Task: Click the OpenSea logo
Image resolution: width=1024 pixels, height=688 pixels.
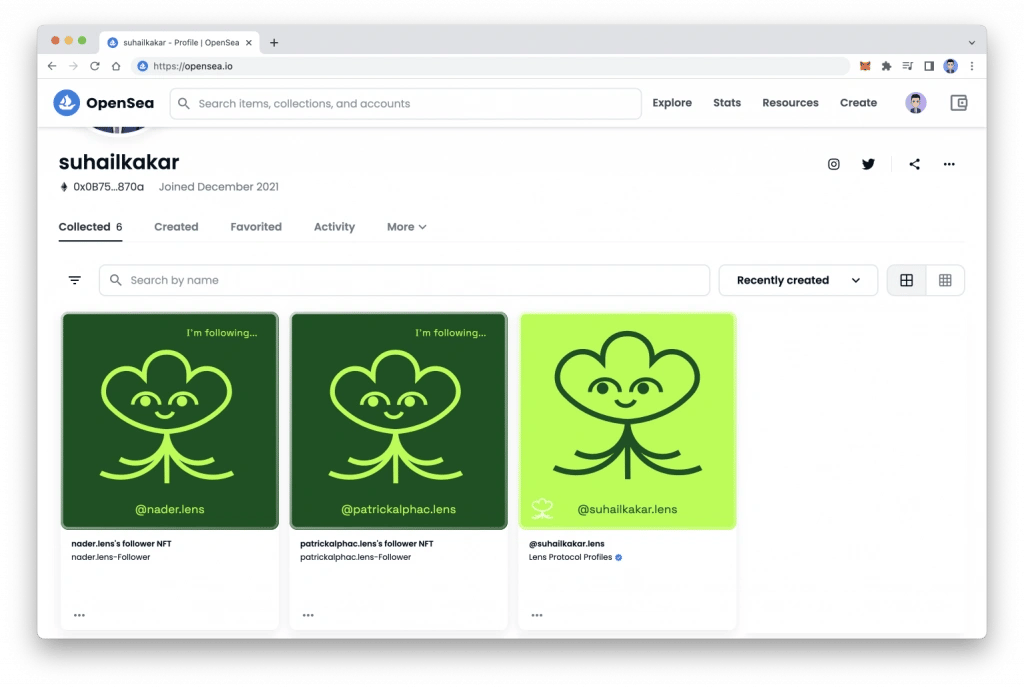Action: 104,103
